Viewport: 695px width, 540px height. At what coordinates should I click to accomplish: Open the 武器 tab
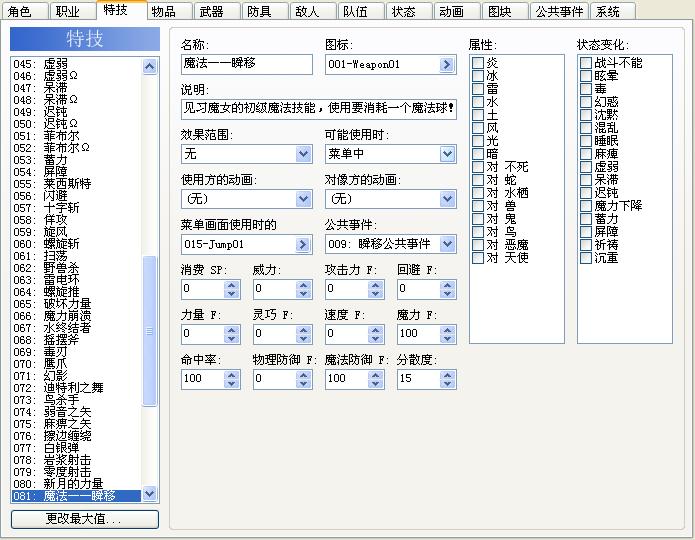coord(217,11)
